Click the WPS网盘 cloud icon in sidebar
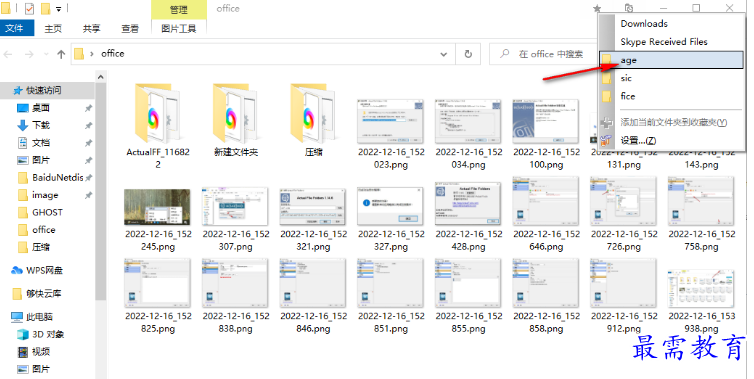 pyautogui.click(x=17, y=270)
